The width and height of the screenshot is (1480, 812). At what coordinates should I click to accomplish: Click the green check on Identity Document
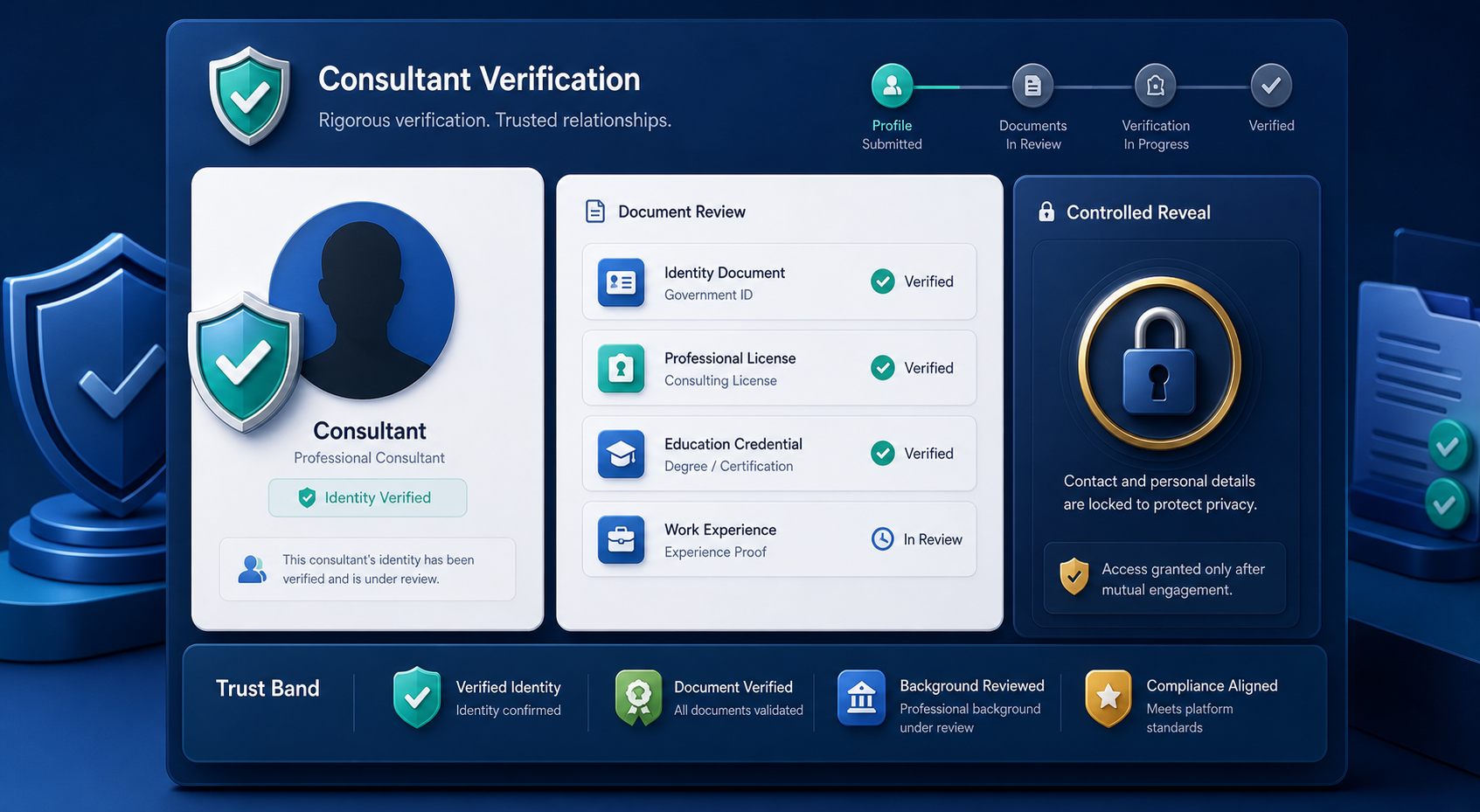[883, 281]
